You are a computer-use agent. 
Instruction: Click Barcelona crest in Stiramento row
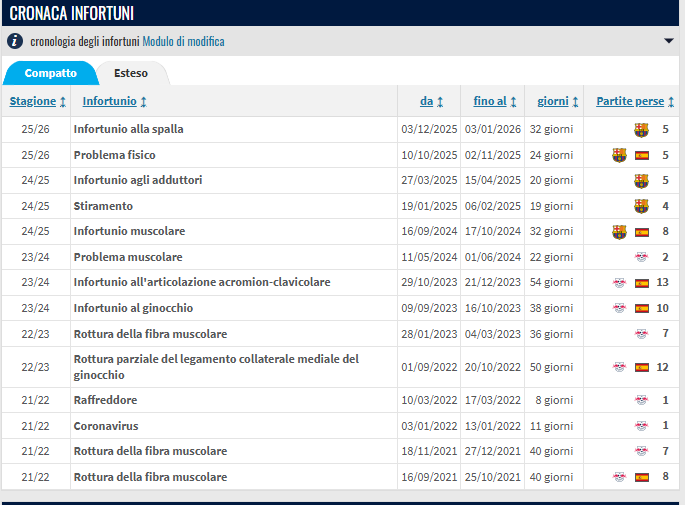tap(641, 206)
